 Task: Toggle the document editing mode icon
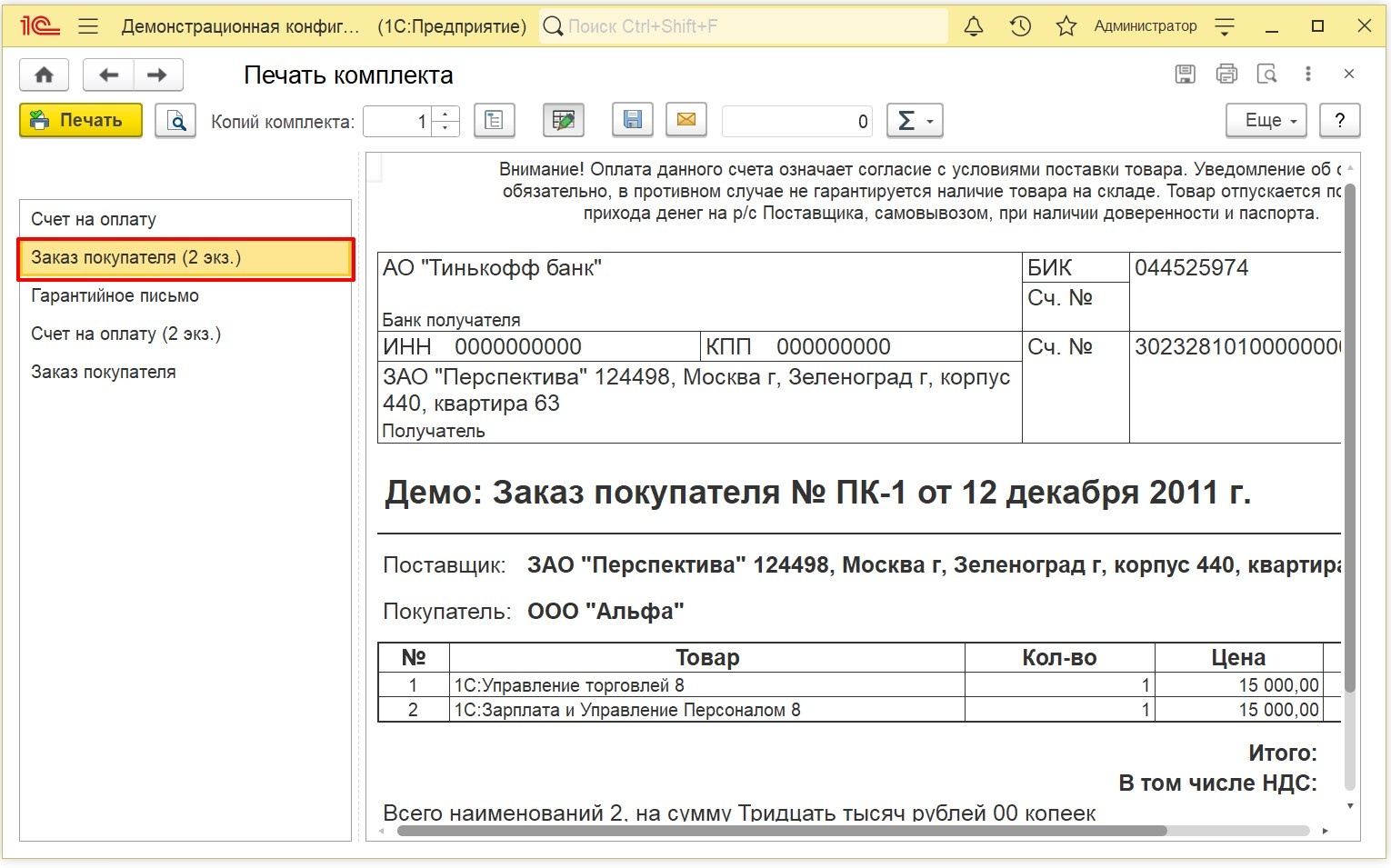pyautogui.click(x=564, y=120)
